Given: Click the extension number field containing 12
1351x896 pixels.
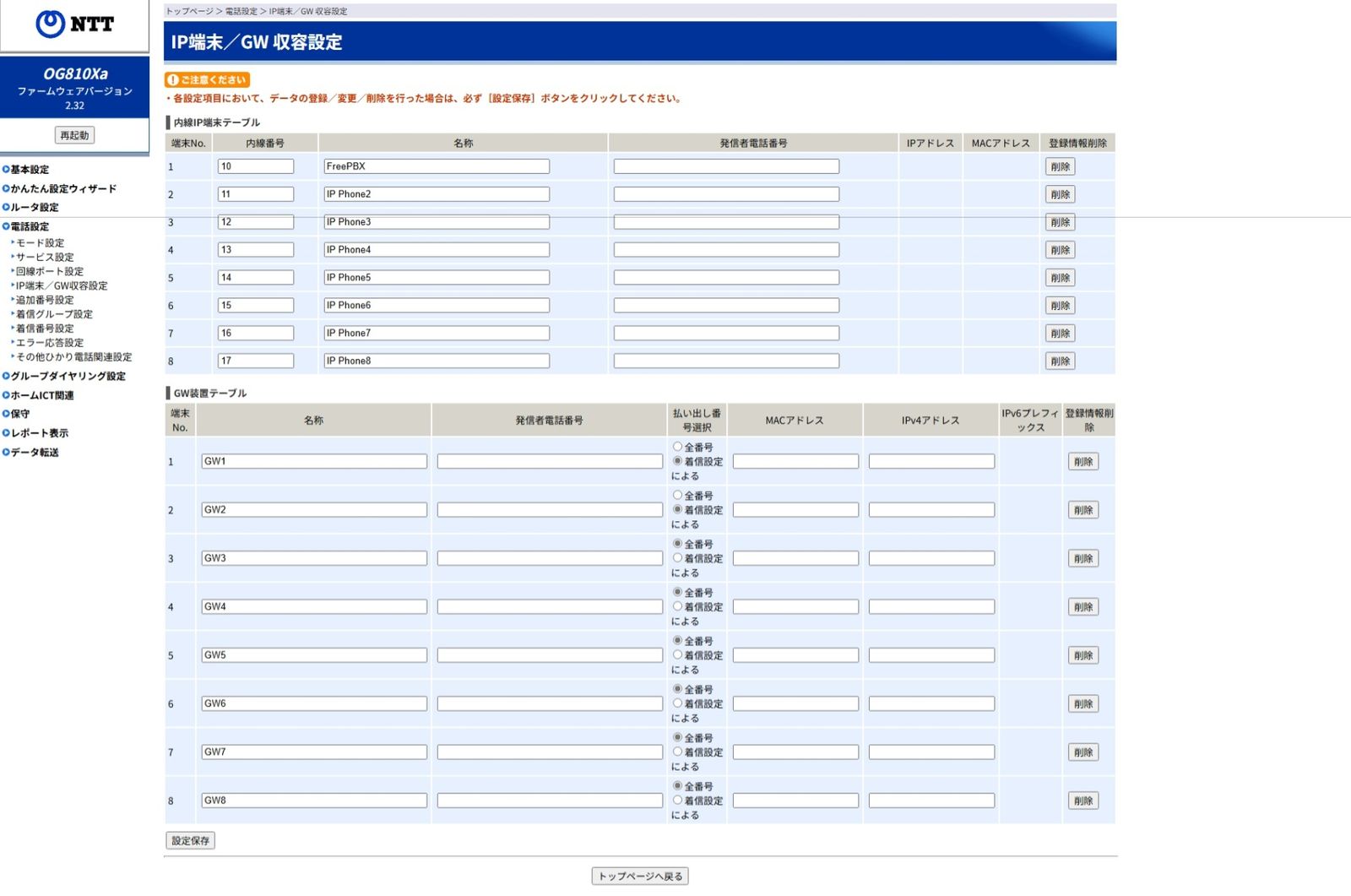Looking at the screenshot, I should coord(255,222).
